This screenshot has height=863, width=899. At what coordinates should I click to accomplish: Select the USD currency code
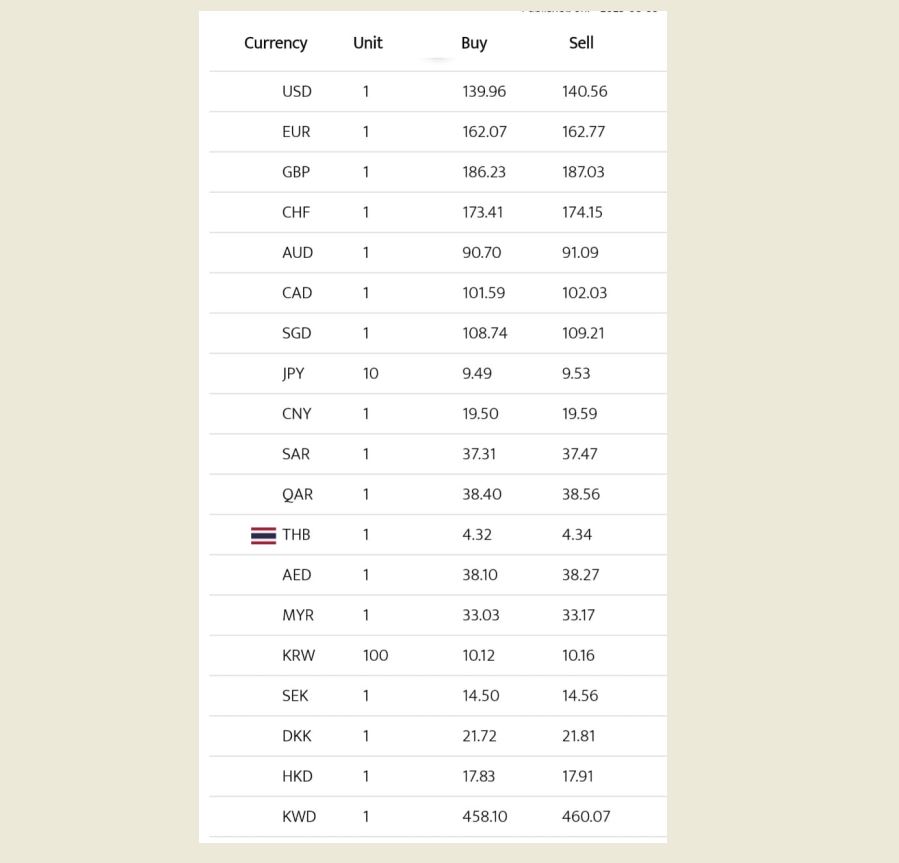point(297,92)
